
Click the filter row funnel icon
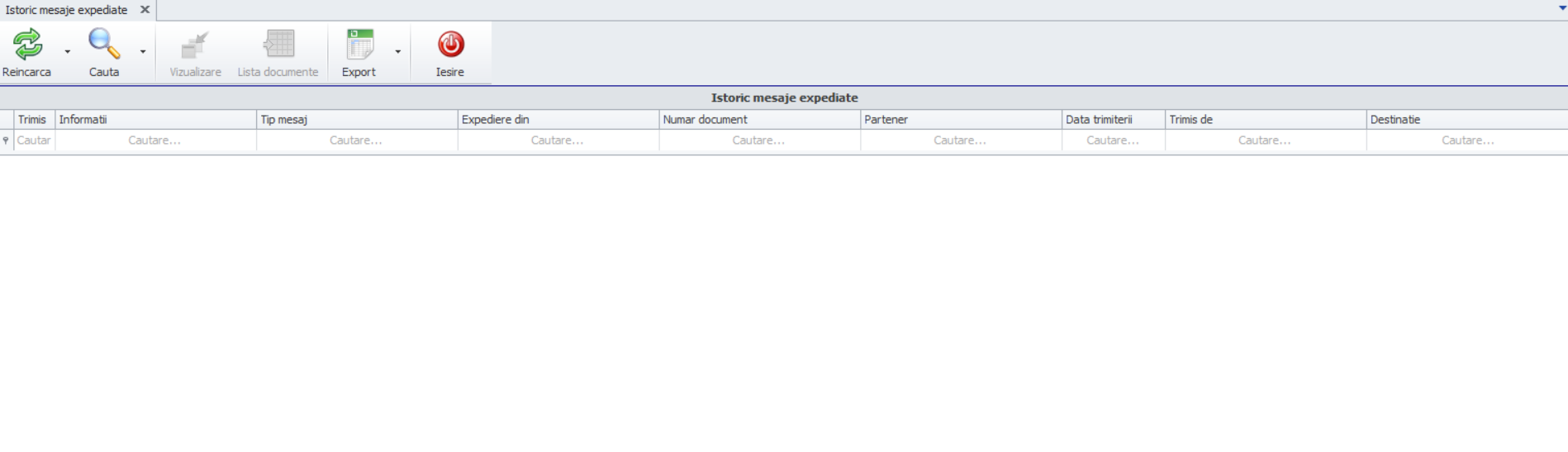[7, 140]
